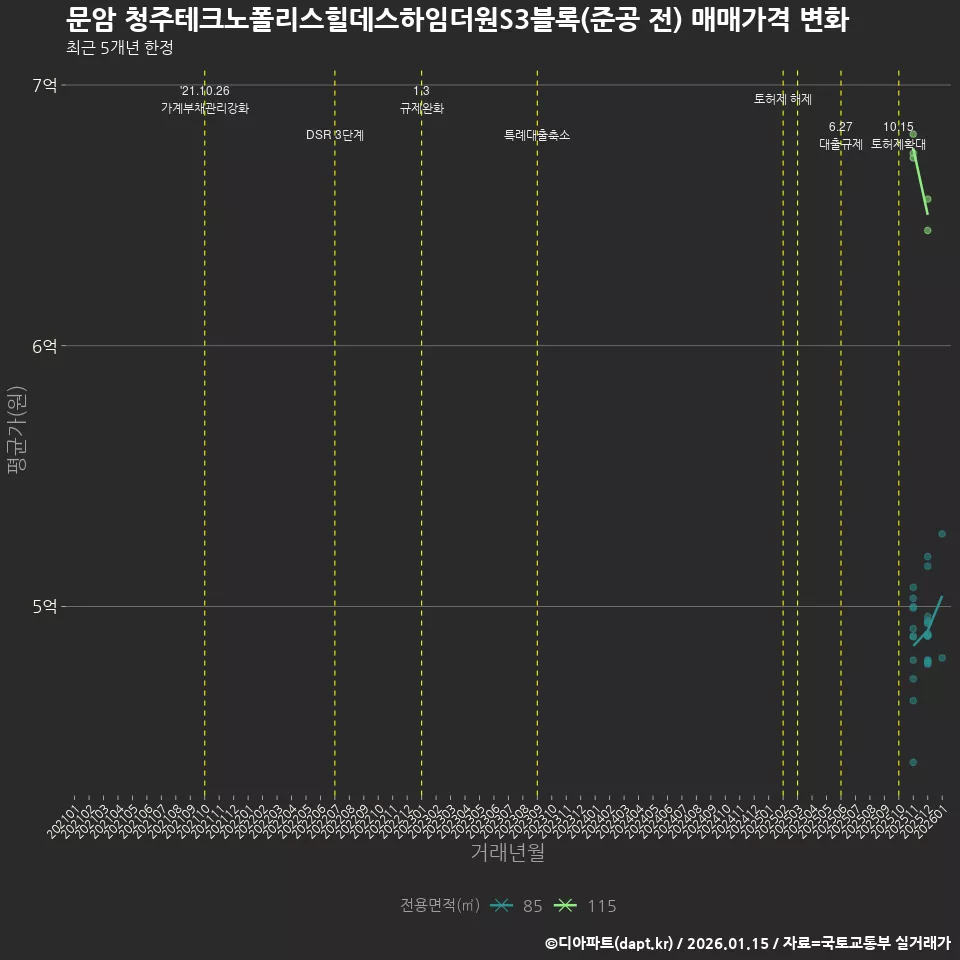Select the teal 85㎡ legend marker icon
The height and width of the screenshot is (960, 960).
[x=500, y=906]
